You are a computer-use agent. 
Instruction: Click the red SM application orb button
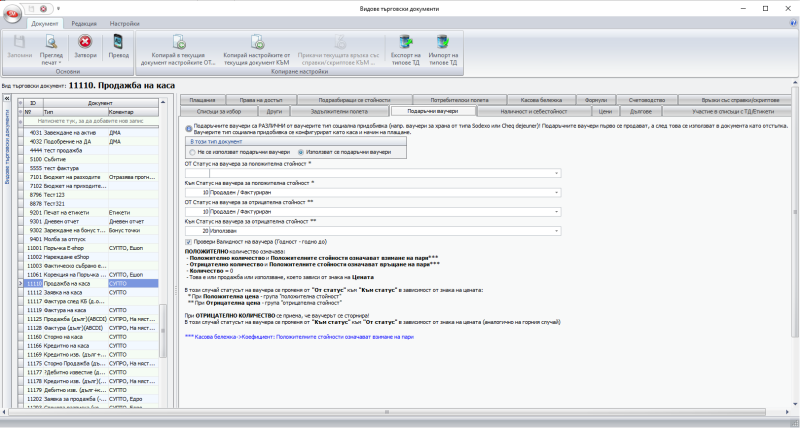pos(11,14)
